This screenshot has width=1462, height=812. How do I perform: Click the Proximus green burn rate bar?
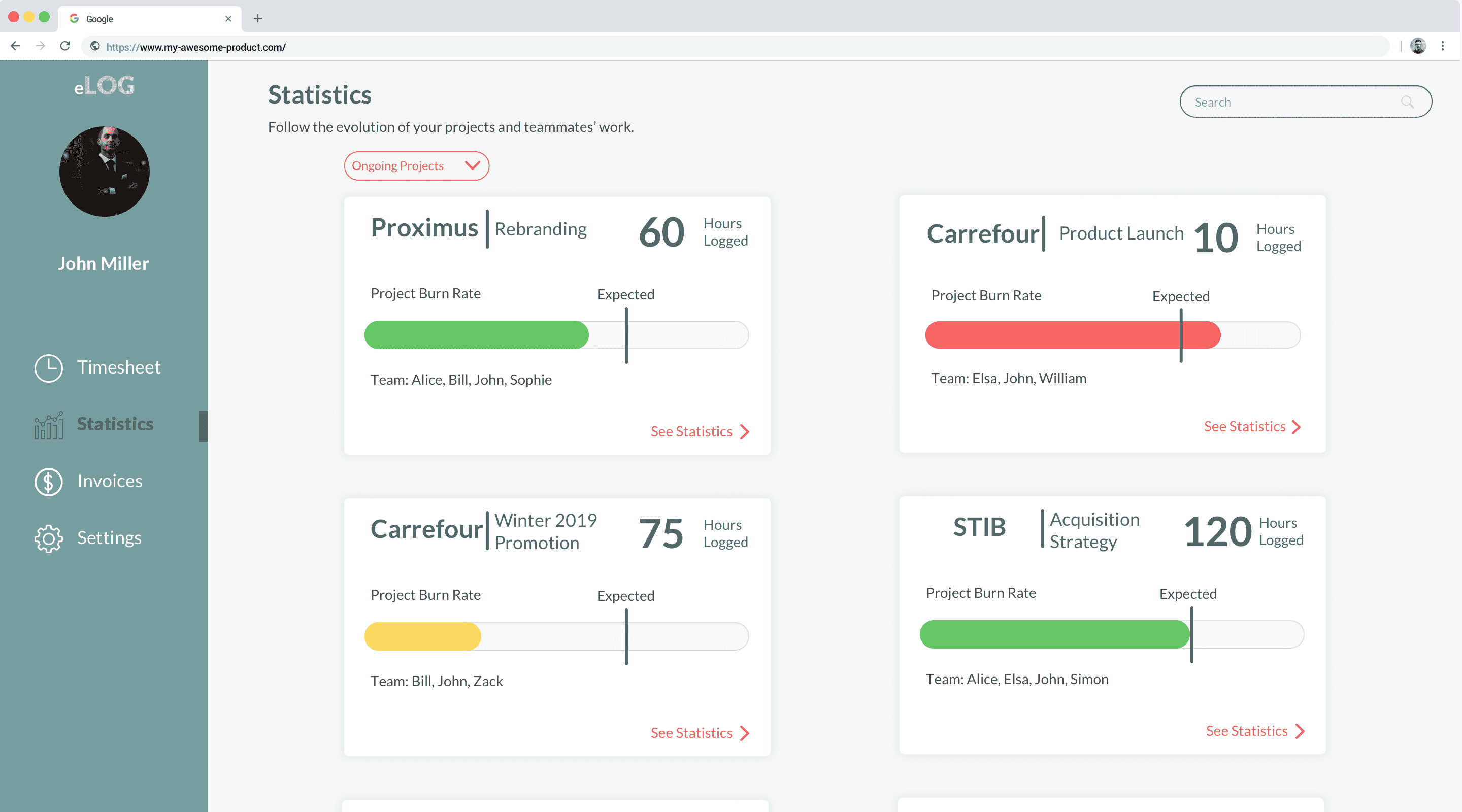click(x=476, y=335)
